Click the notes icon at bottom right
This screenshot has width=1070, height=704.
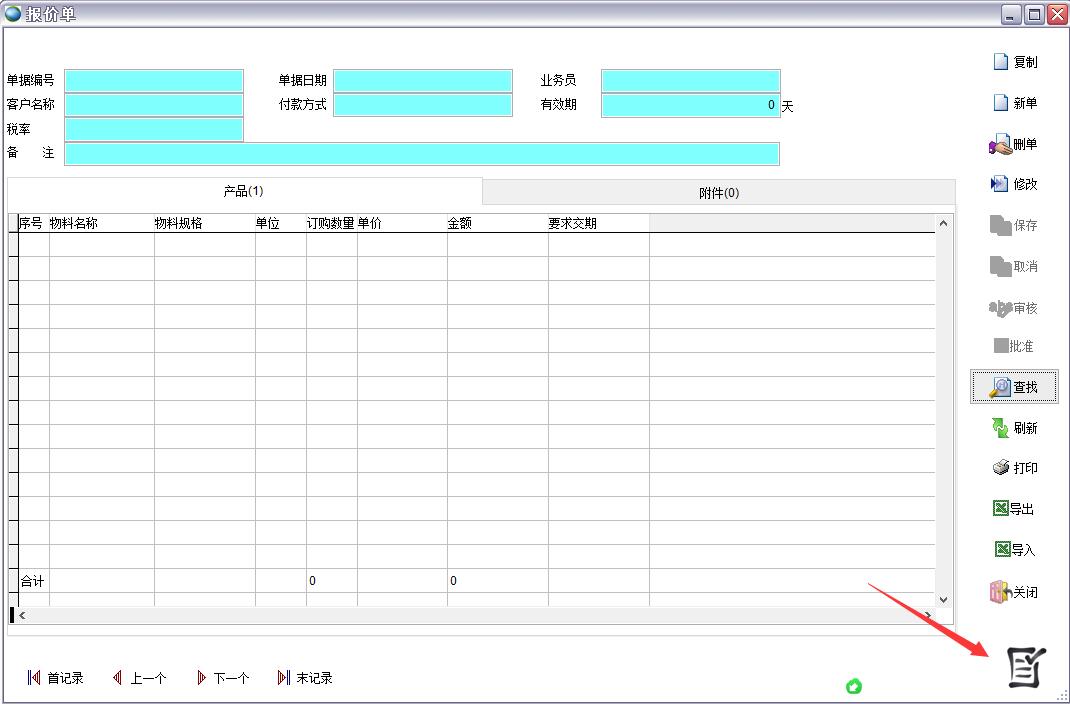click(x=1025, y=667)
